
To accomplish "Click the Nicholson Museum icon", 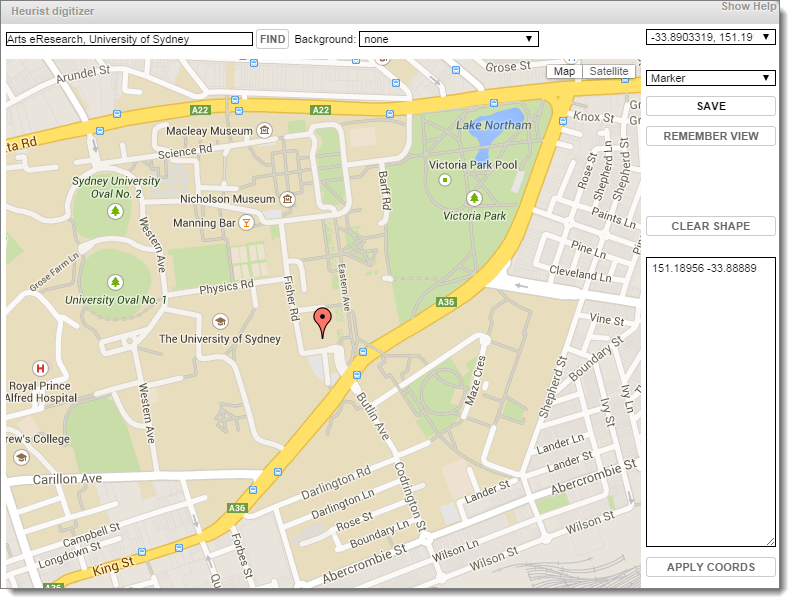I will pyautogui.click(x=287, y=199).
